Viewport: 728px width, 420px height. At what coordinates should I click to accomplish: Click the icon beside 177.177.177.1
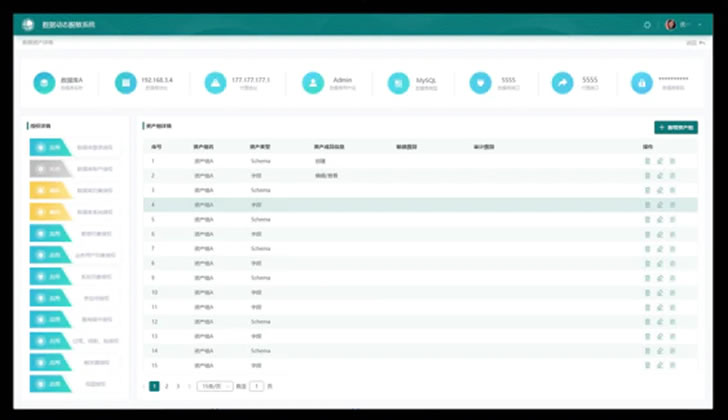point(215,83)
